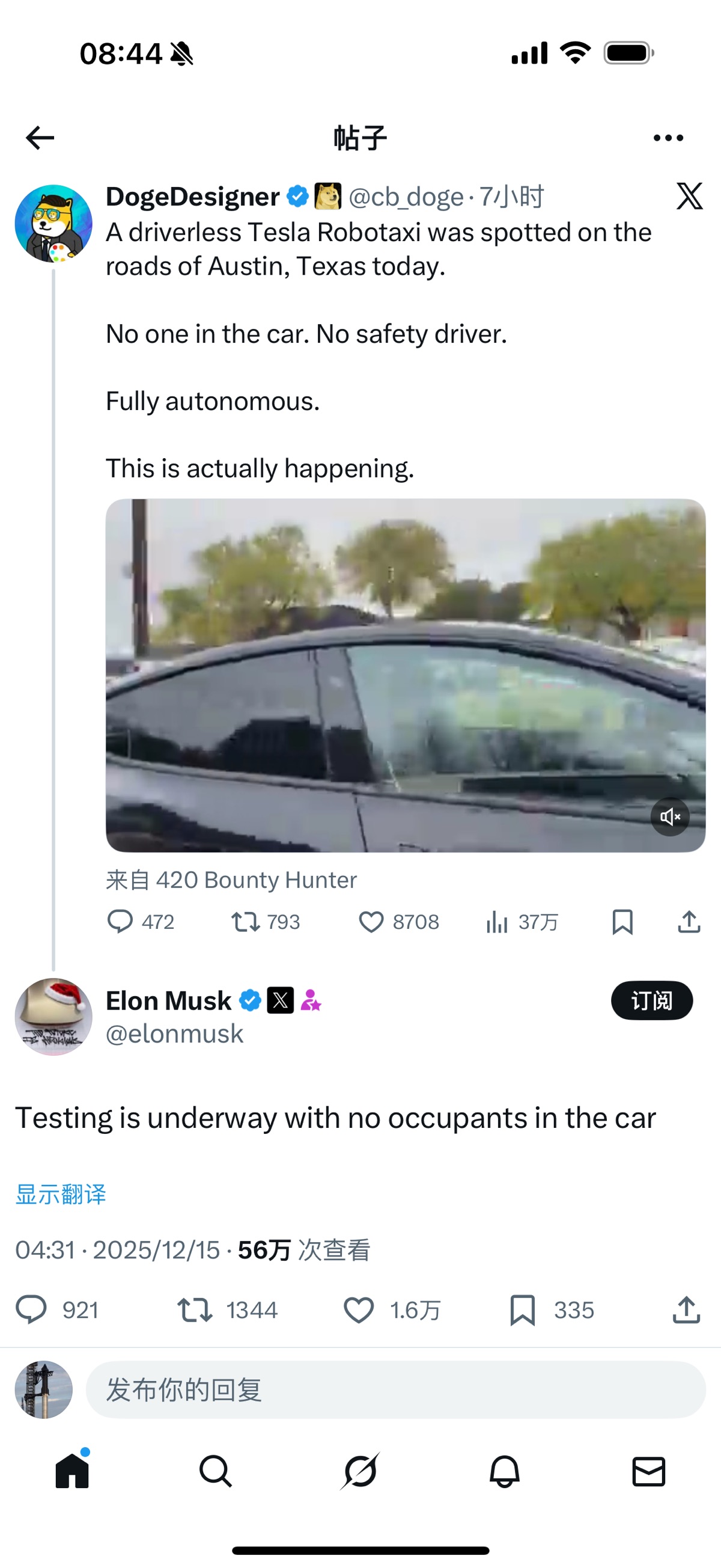Image resolution: width=721 pixels, height=1568 pixels.
Task: Play the Tesla Robotaxi video thumbnail
Action: tap(405, 675)
